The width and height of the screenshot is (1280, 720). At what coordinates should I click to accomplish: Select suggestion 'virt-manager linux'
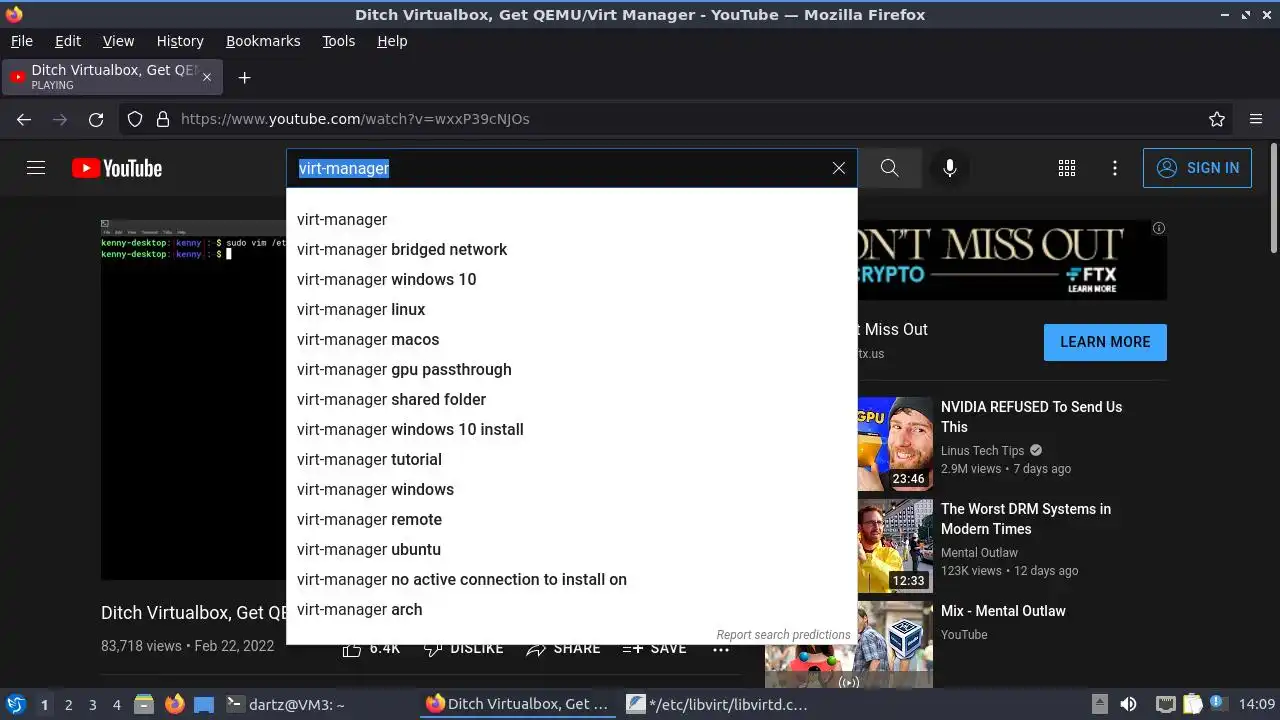571,309
